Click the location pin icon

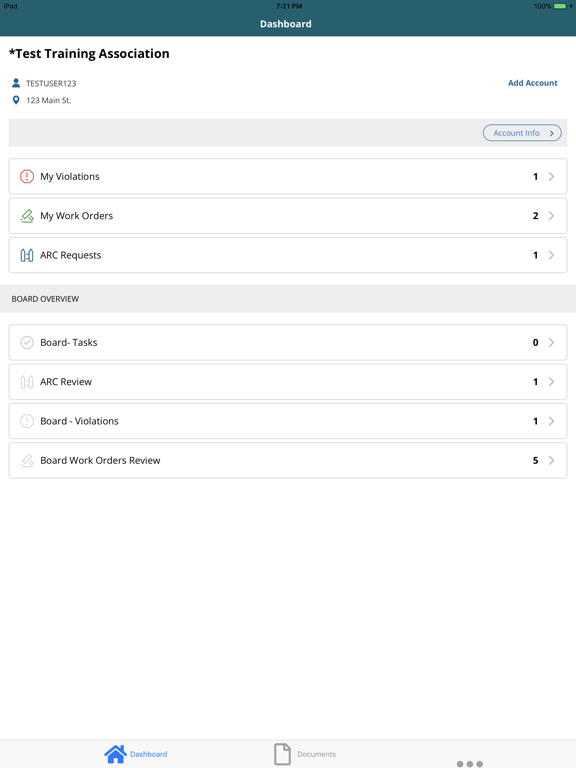[16, 100]
